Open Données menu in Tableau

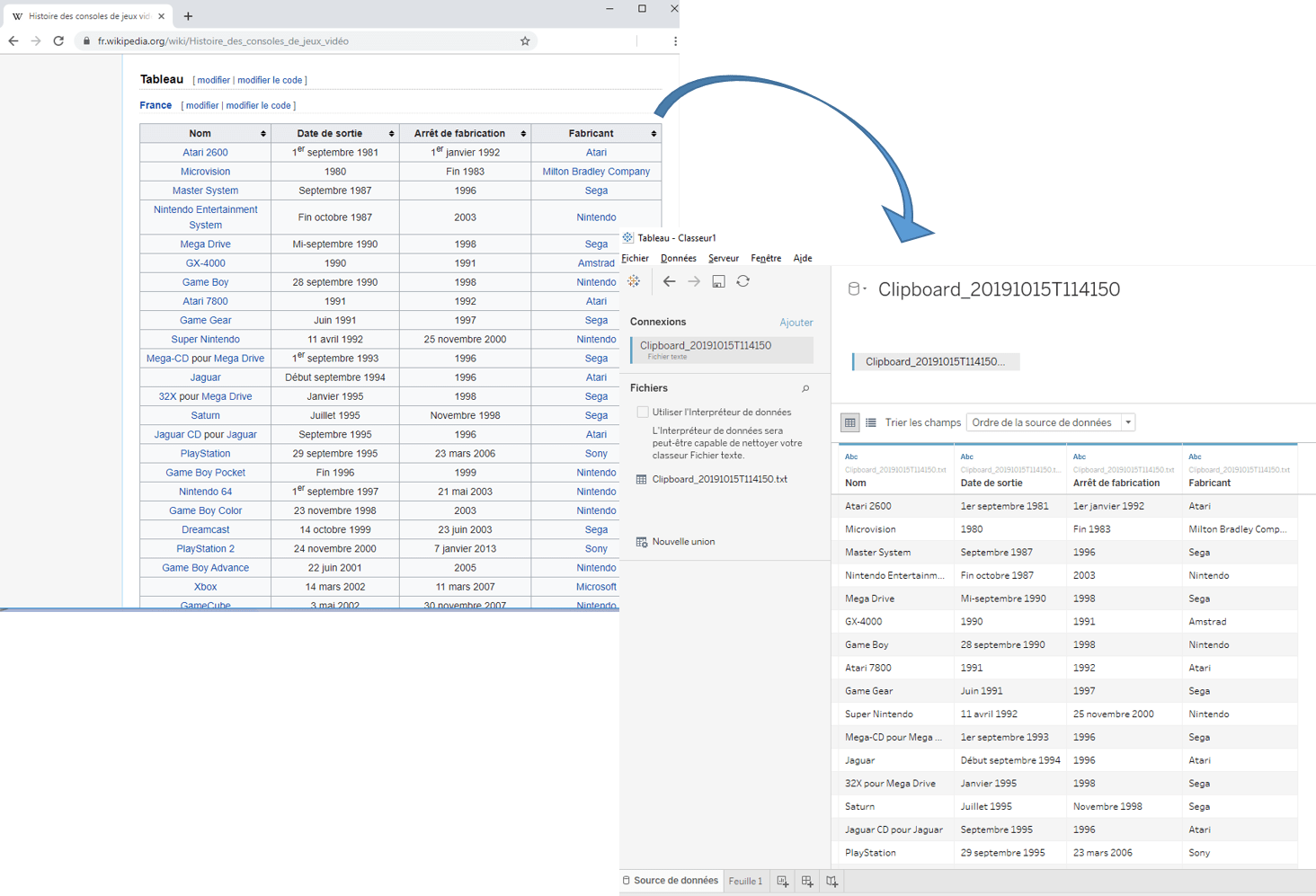679,259
